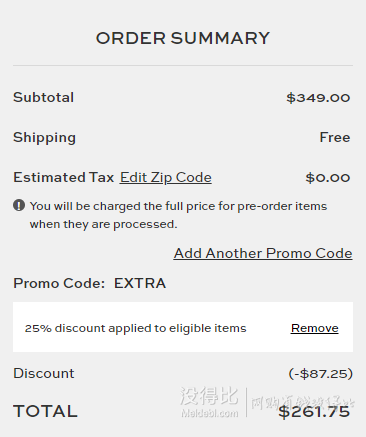Click the Meidebi.com watermark logo
This screenshot has width=366, height=437.
click(209, 402)
